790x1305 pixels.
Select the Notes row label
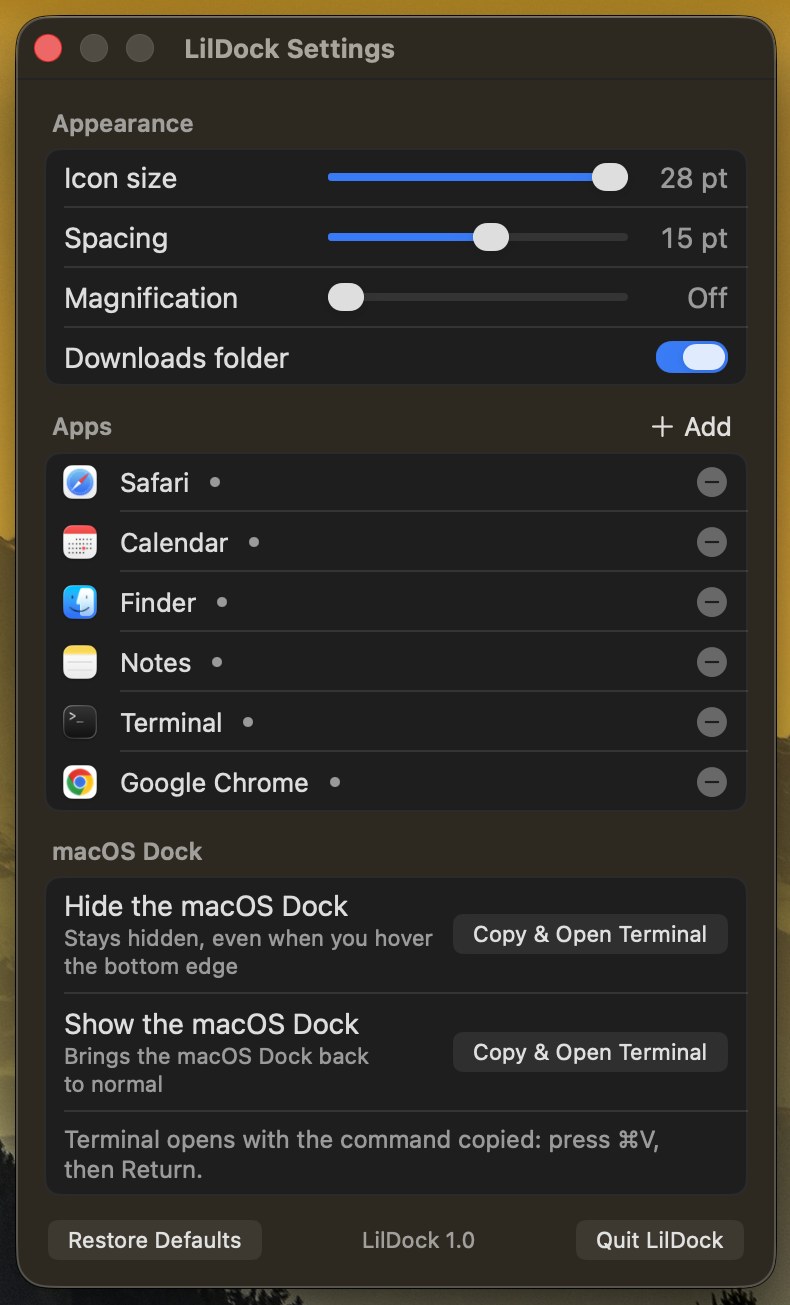point(156,663)
